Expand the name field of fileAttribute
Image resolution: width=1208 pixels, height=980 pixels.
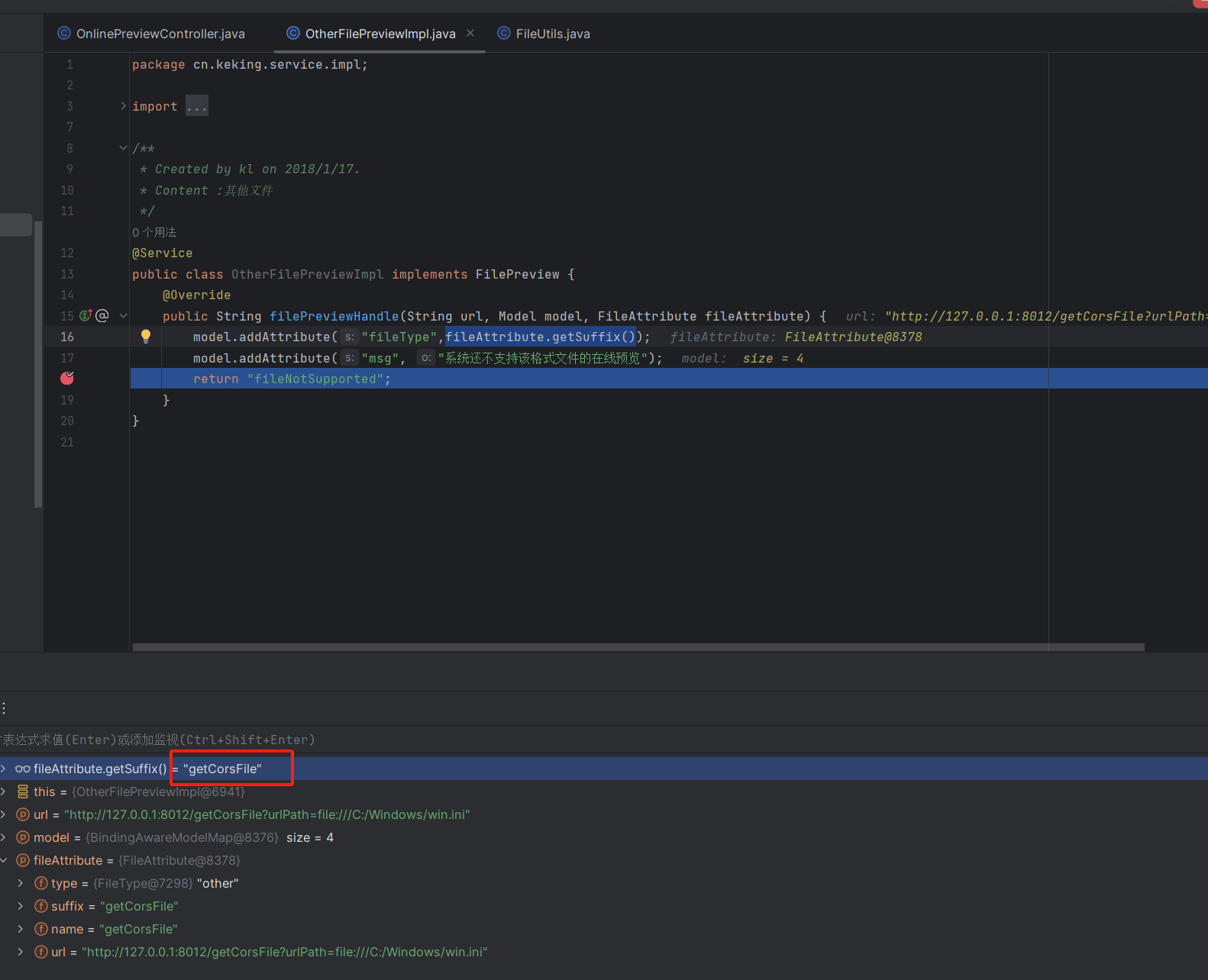[21, 929]
